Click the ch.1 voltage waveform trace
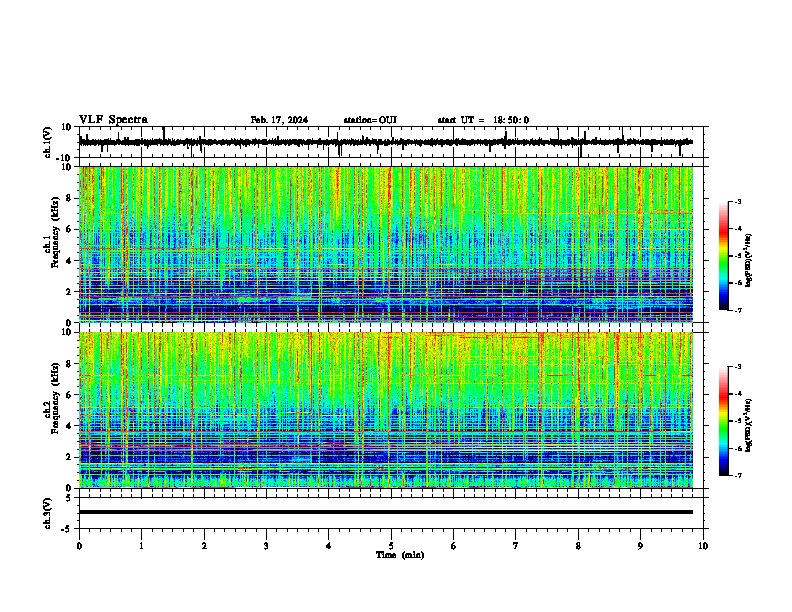This screenshot has width=792, height=612. coord(386,142)
